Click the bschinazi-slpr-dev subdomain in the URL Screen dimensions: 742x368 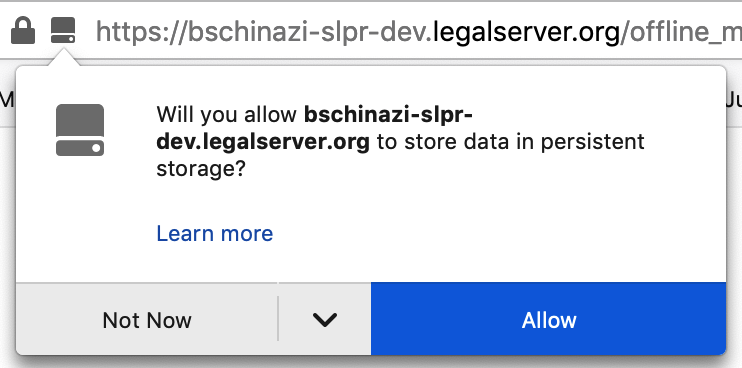tap(303, 32)
